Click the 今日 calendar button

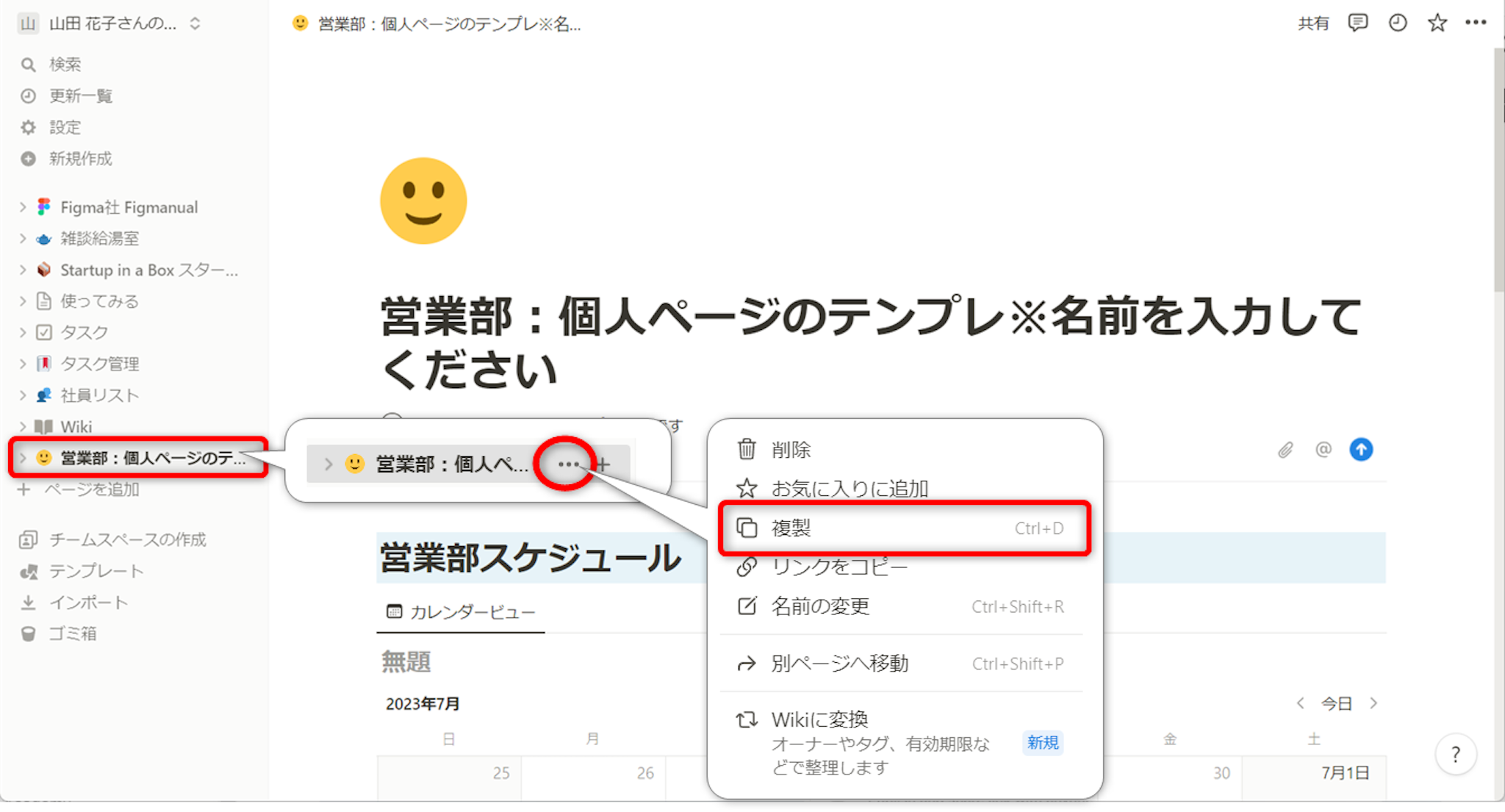coord(1336,703)
